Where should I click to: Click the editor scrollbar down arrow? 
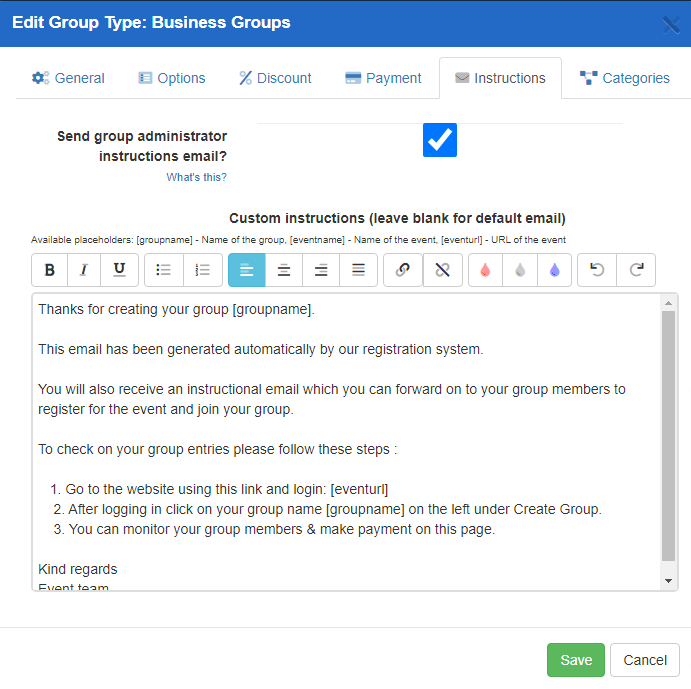[669, 581]
